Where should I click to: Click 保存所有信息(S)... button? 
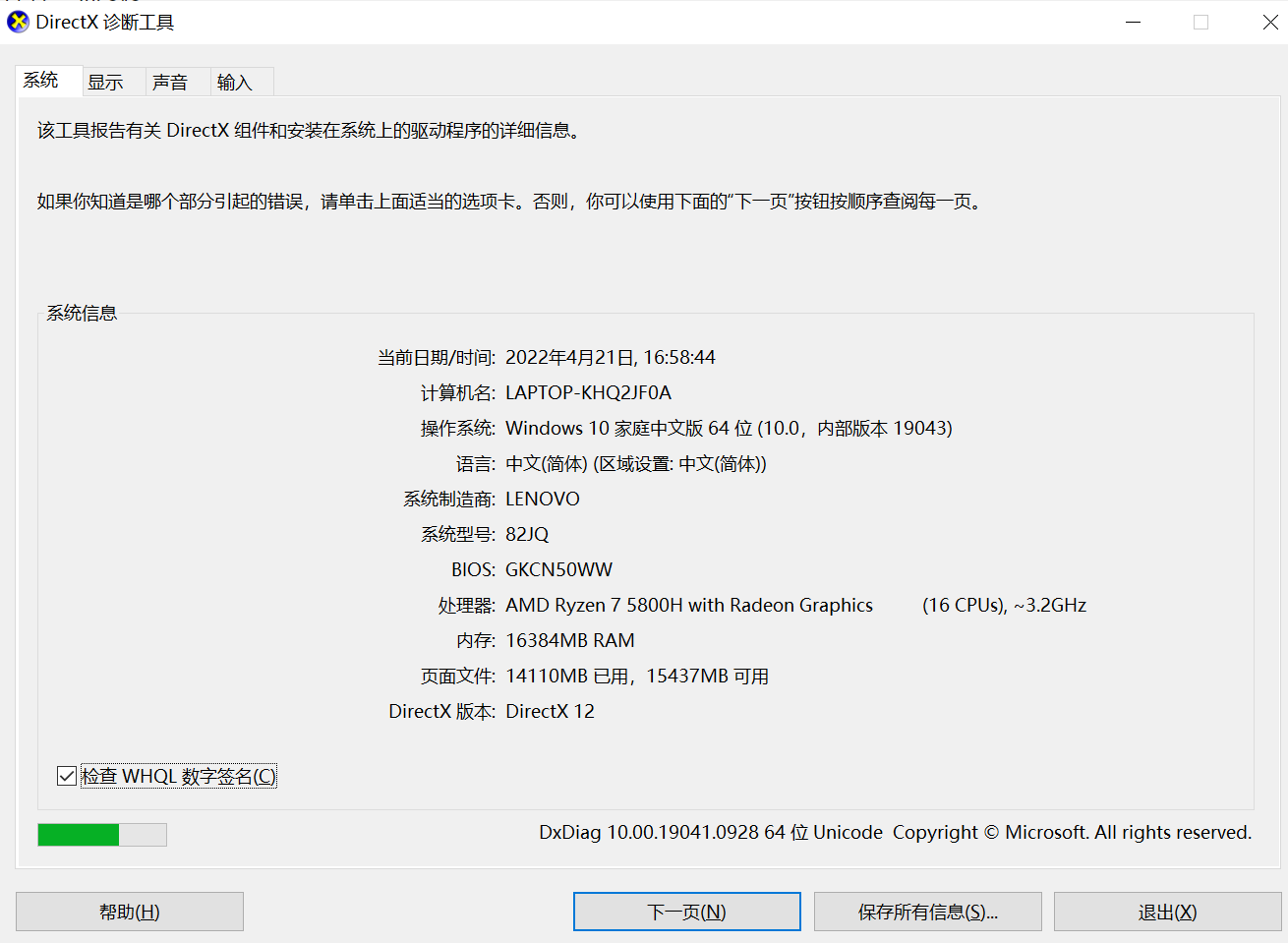(928, 912)
